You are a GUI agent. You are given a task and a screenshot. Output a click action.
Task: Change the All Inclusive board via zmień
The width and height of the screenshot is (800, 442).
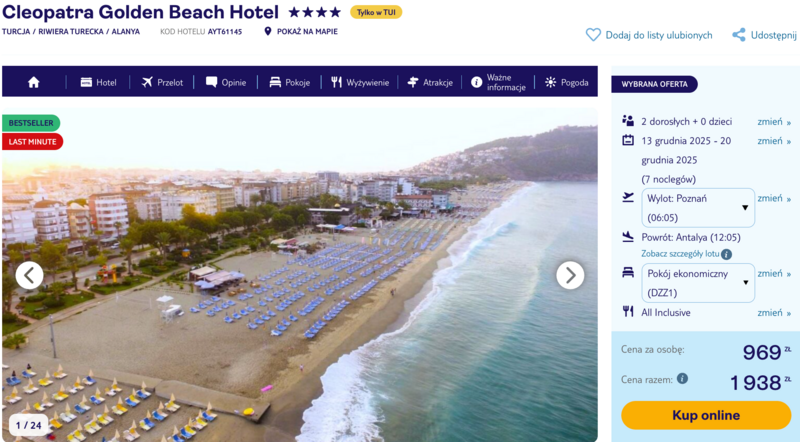point(774,312)
